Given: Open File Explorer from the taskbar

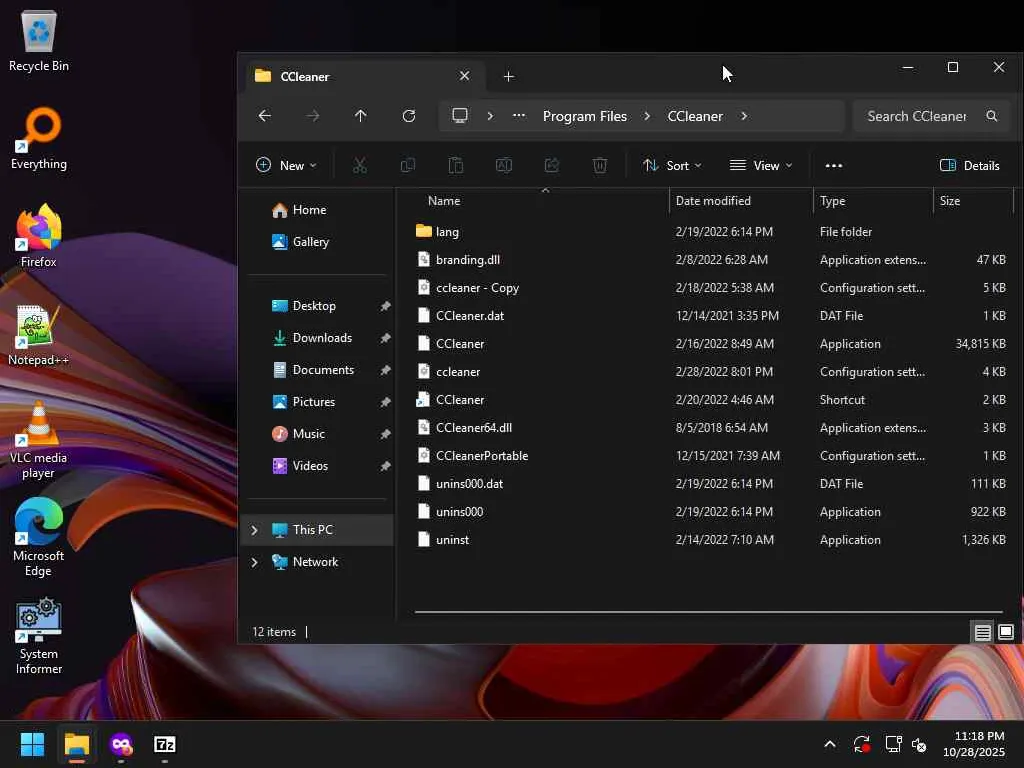Looking at the screenshot, I should (x=77, y=744).
